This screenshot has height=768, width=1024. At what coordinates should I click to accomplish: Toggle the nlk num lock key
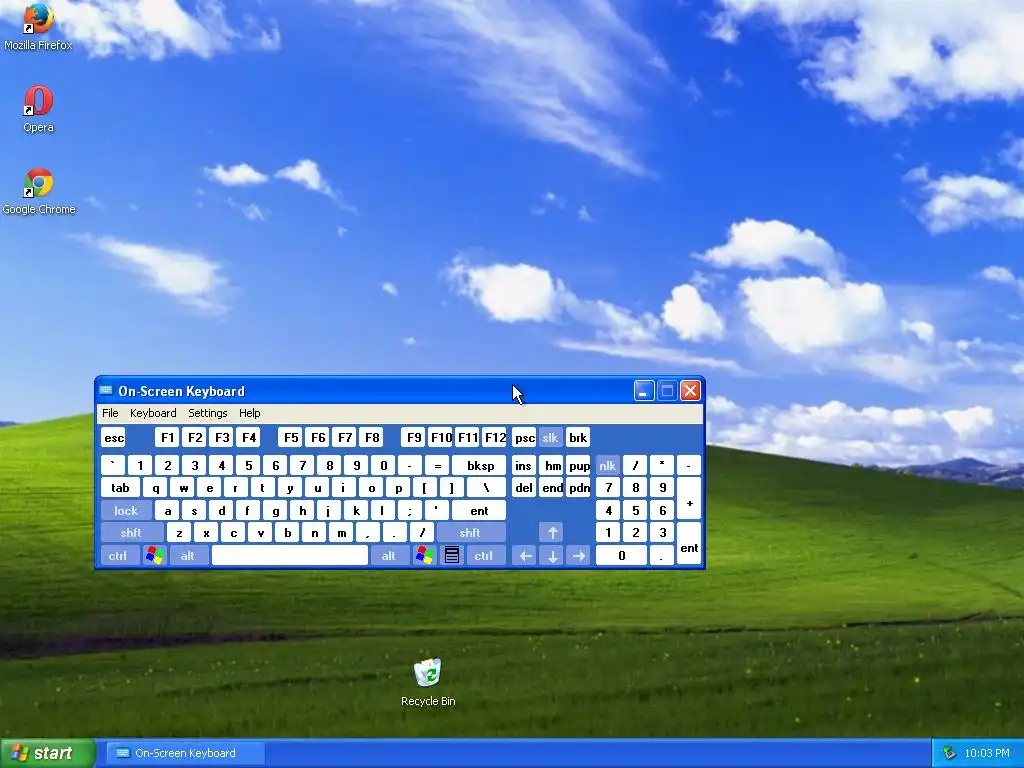coord(607,466)
